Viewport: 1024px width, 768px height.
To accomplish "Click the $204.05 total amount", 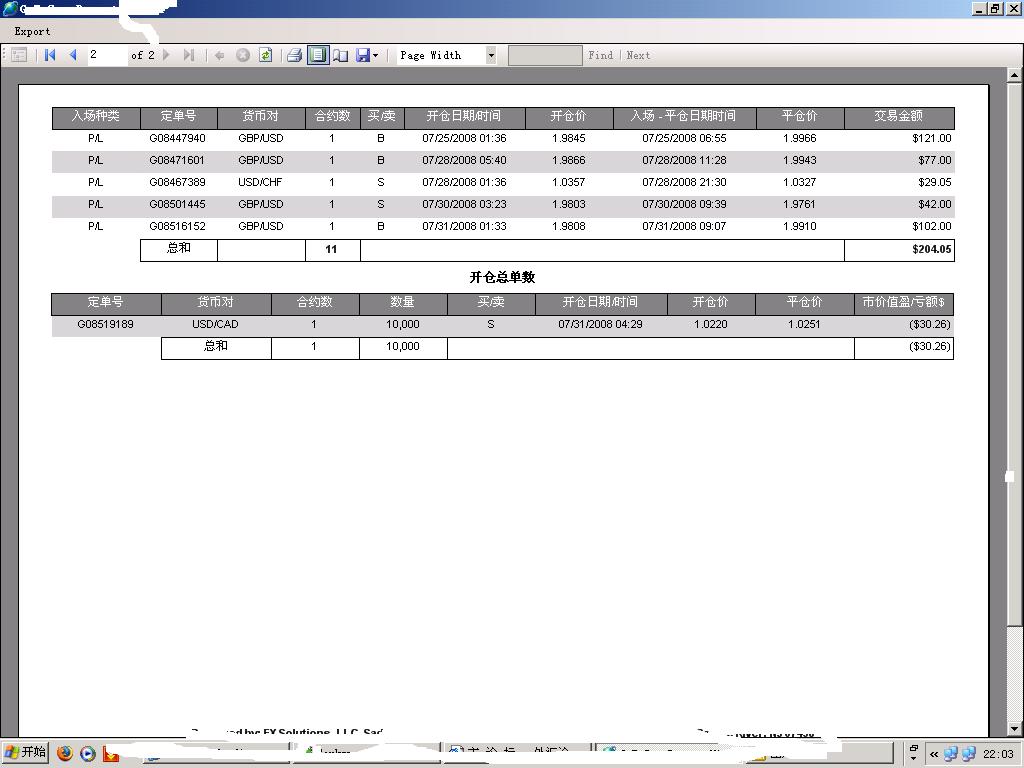I will click(931, 249).
